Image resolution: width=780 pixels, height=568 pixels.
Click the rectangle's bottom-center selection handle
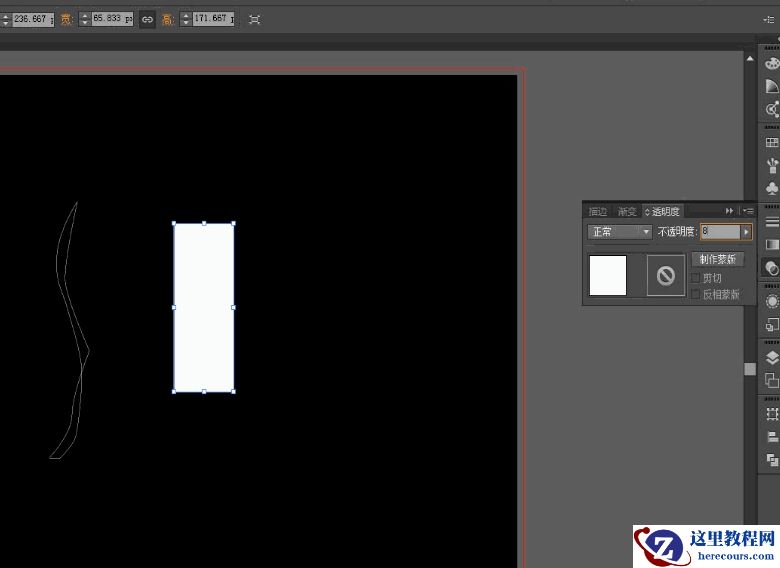(x=204, y=392)
